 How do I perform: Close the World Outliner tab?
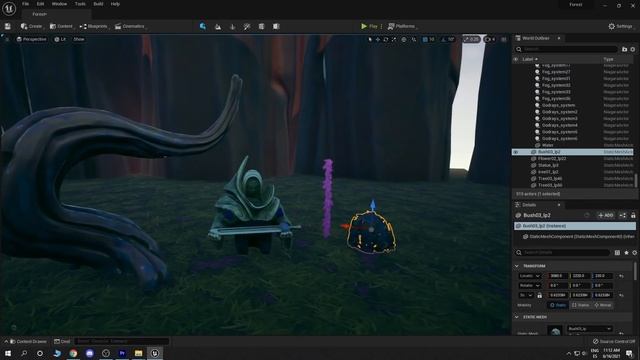point(559,38)
